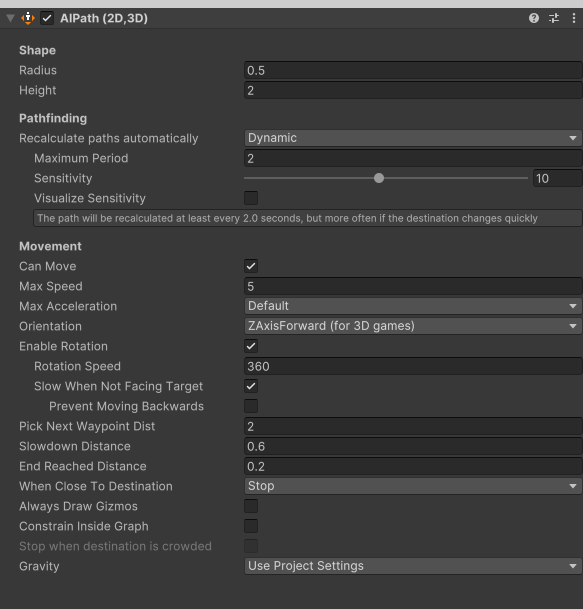
Task: Open the AIPath component presets icon
Action: (x=554, y=18)
